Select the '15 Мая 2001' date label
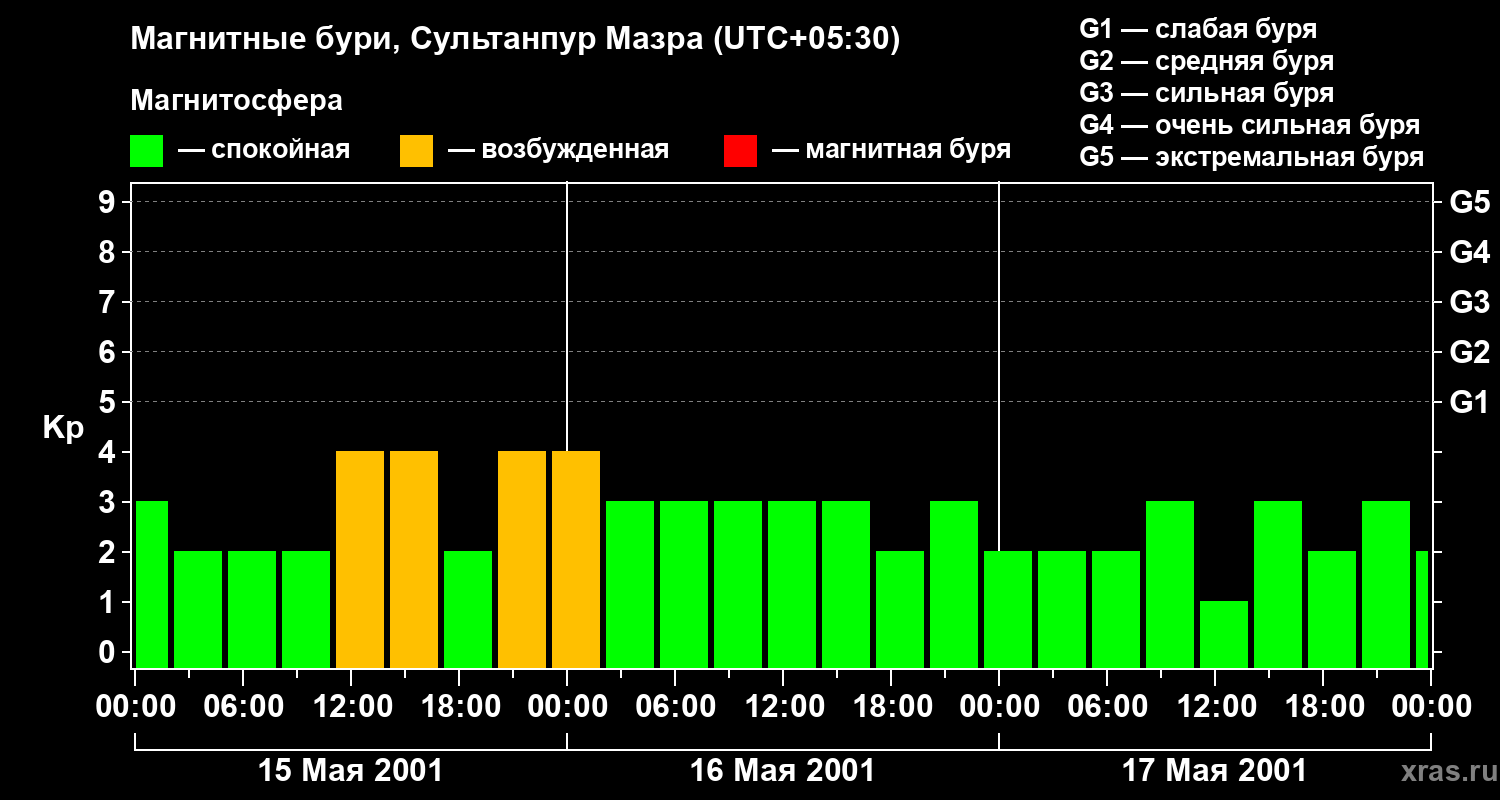1500x800 pixels. pos(350,771)
